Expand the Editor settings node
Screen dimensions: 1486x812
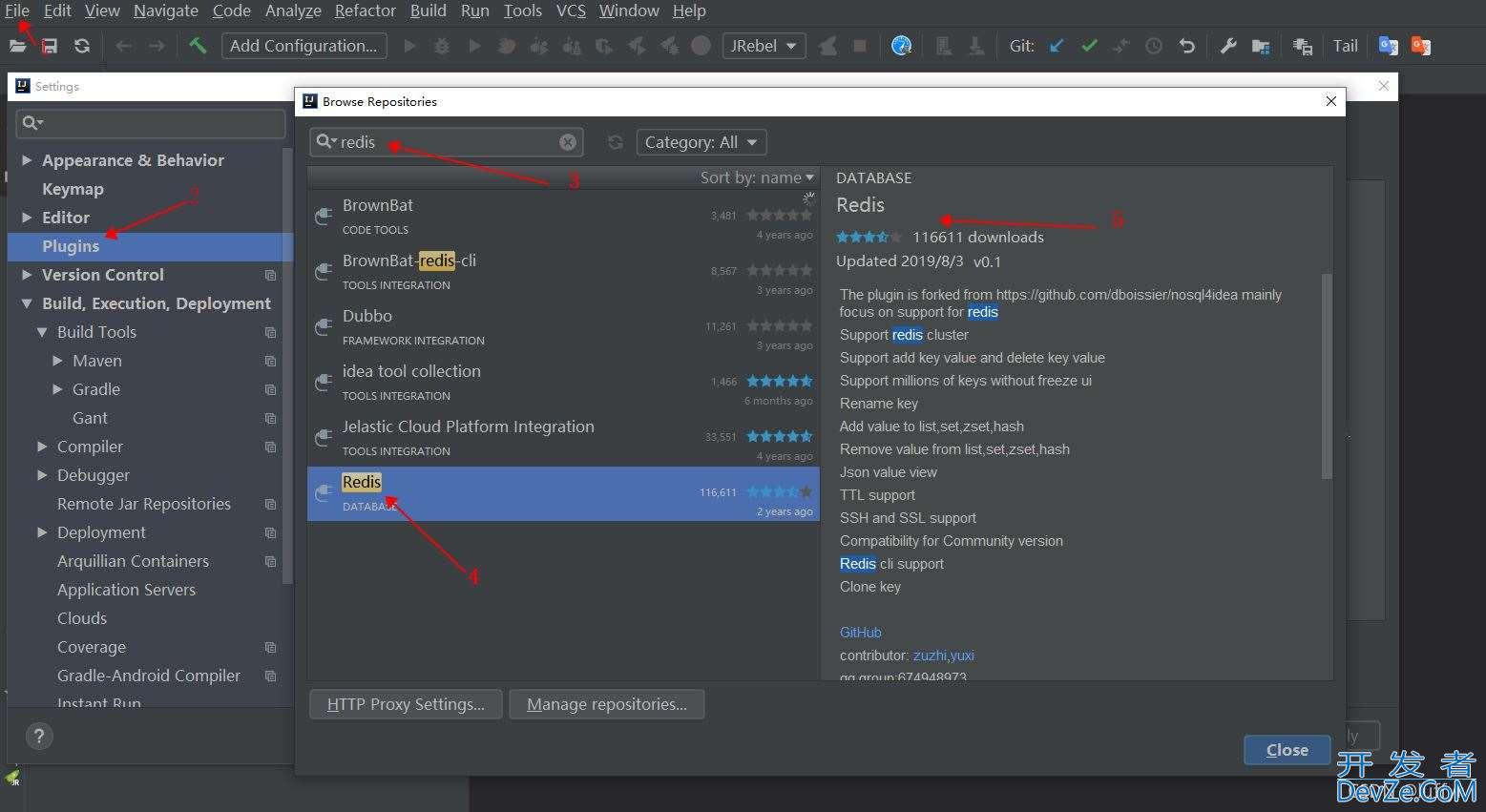(x=27, y=218)
